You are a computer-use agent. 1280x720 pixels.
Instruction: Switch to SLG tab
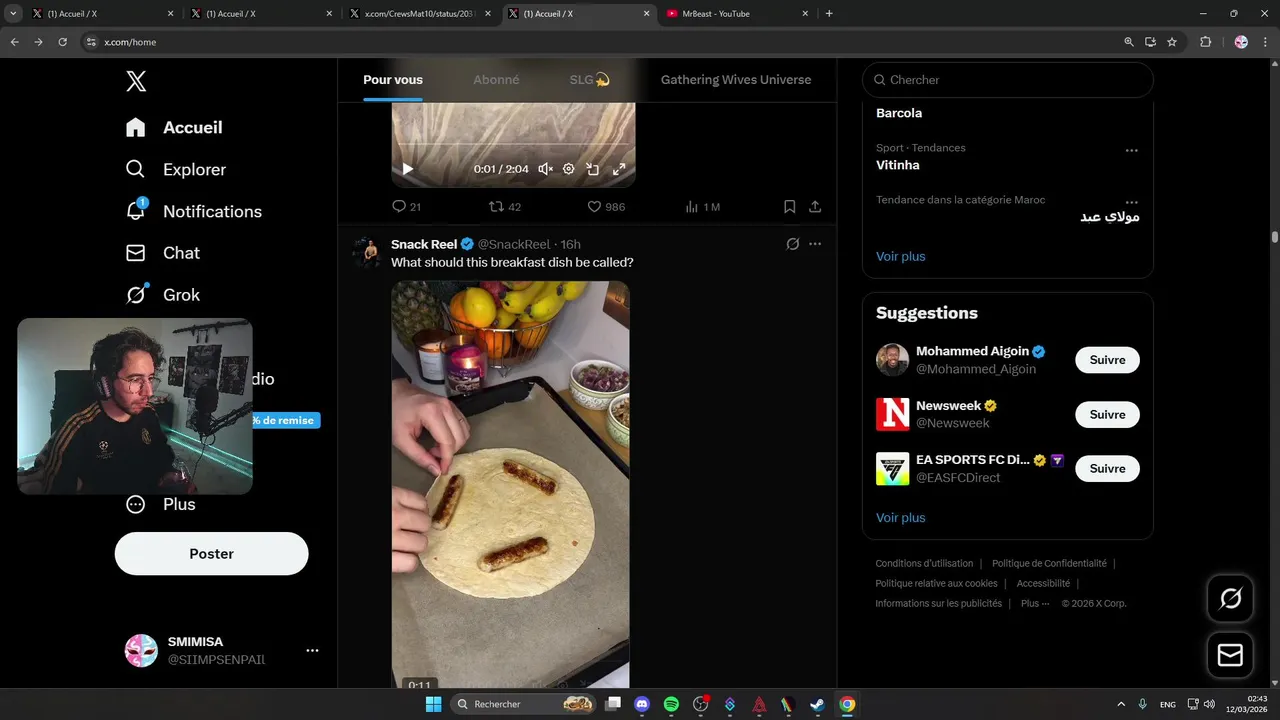pos(589,80)
